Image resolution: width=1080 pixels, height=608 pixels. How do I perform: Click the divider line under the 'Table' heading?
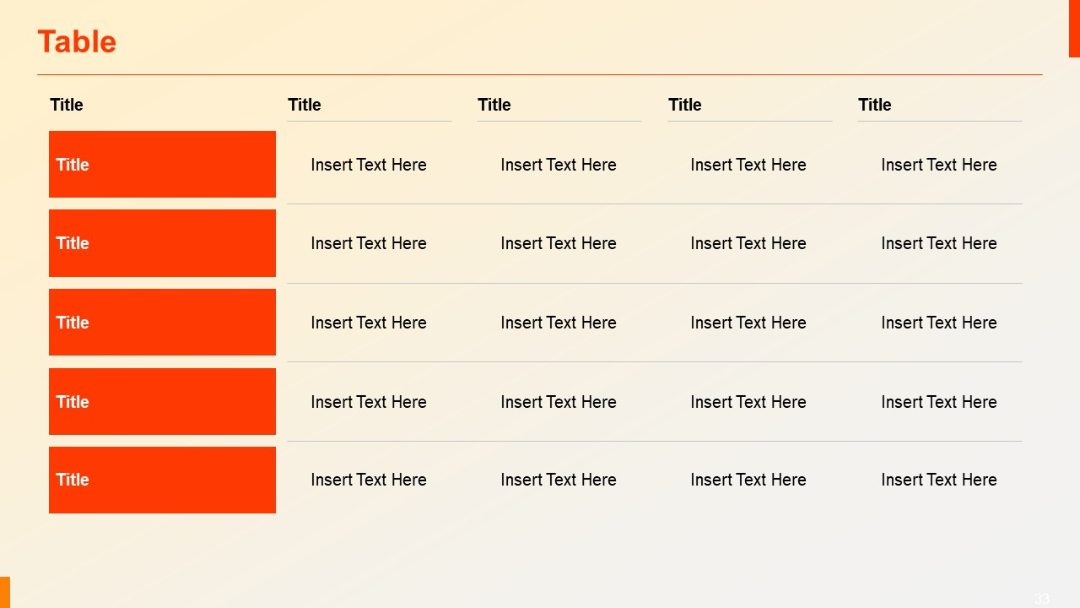point(540,73)
